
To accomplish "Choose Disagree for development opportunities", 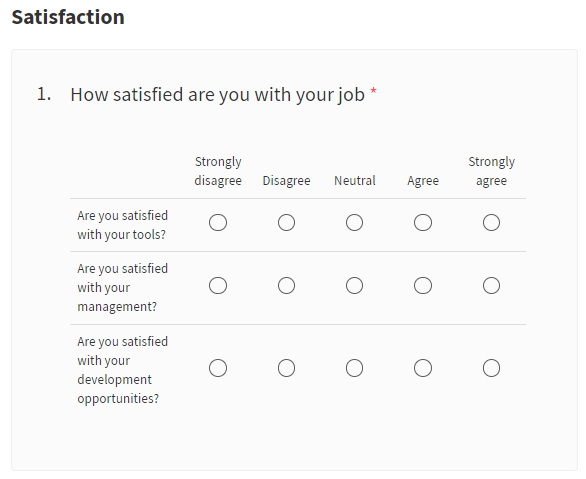I will click(x=286, y=368).
